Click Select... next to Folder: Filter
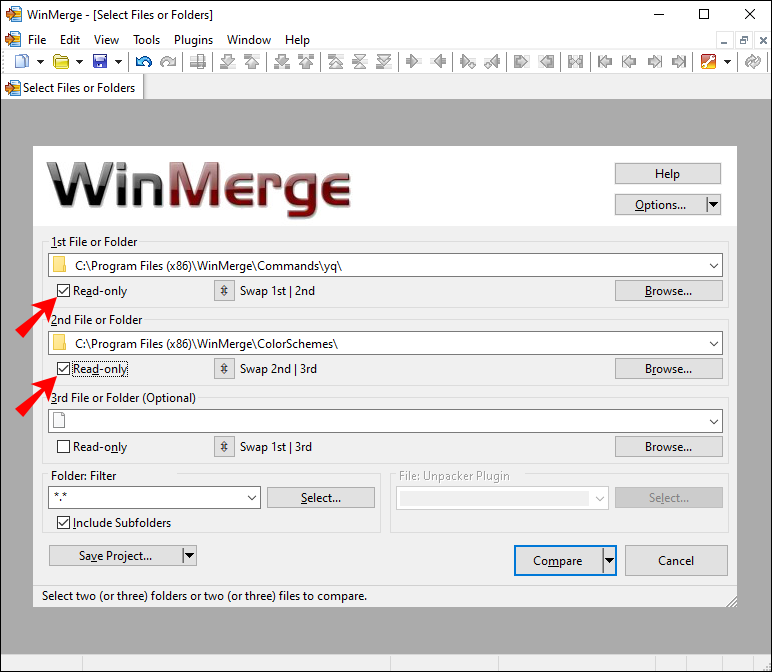Image resolution: width=772 pixels, height=672 pixels. pyautogui.click(x=321, y=498)
